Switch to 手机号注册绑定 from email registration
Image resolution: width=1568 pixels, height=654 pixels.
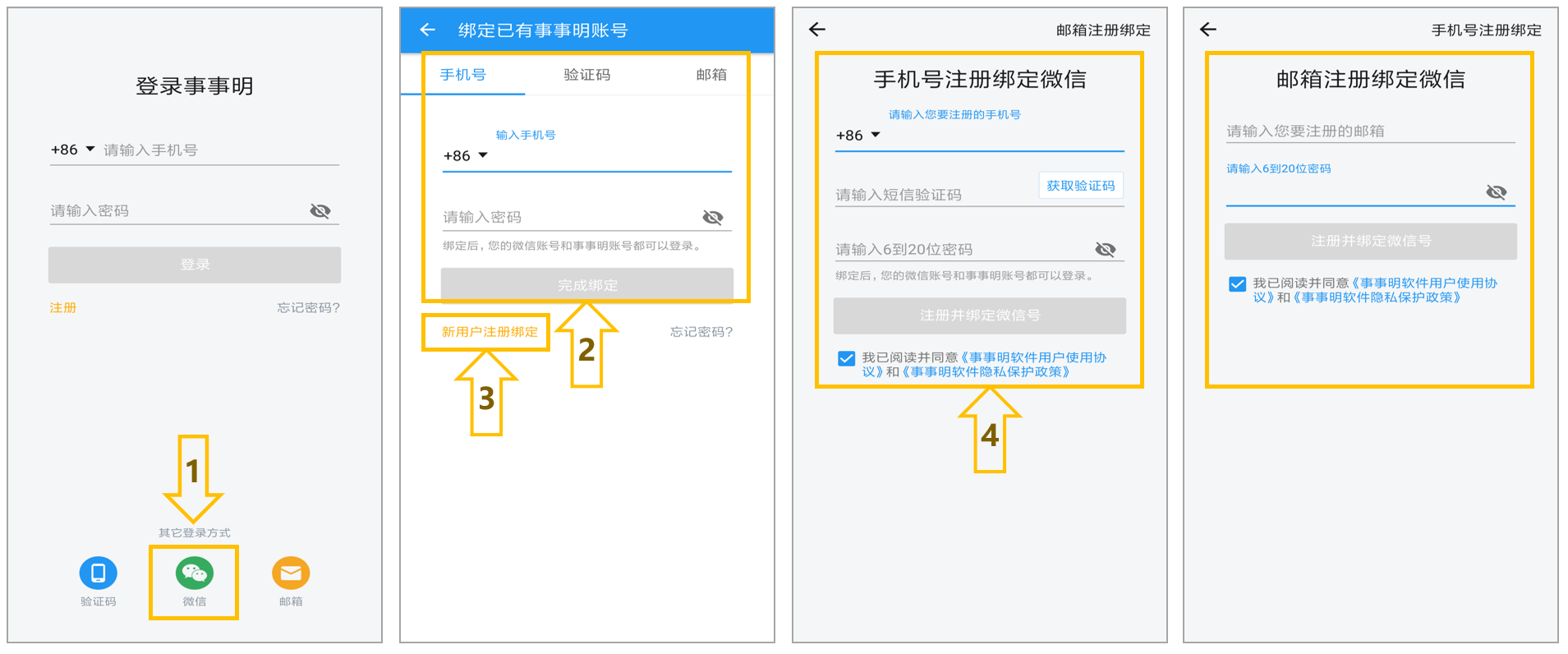click(1486, 30)
